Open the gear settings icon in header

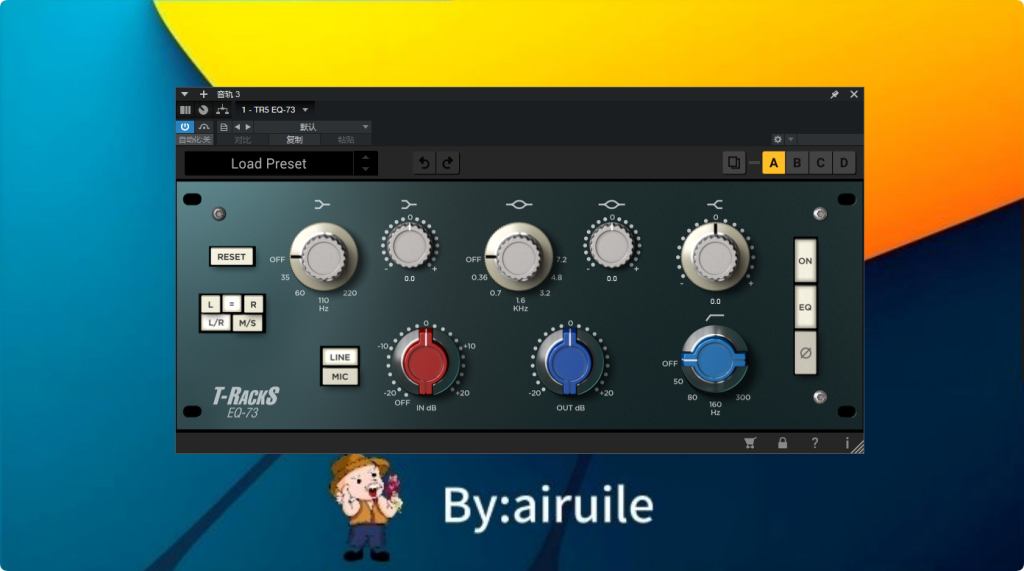pos(777,139)
